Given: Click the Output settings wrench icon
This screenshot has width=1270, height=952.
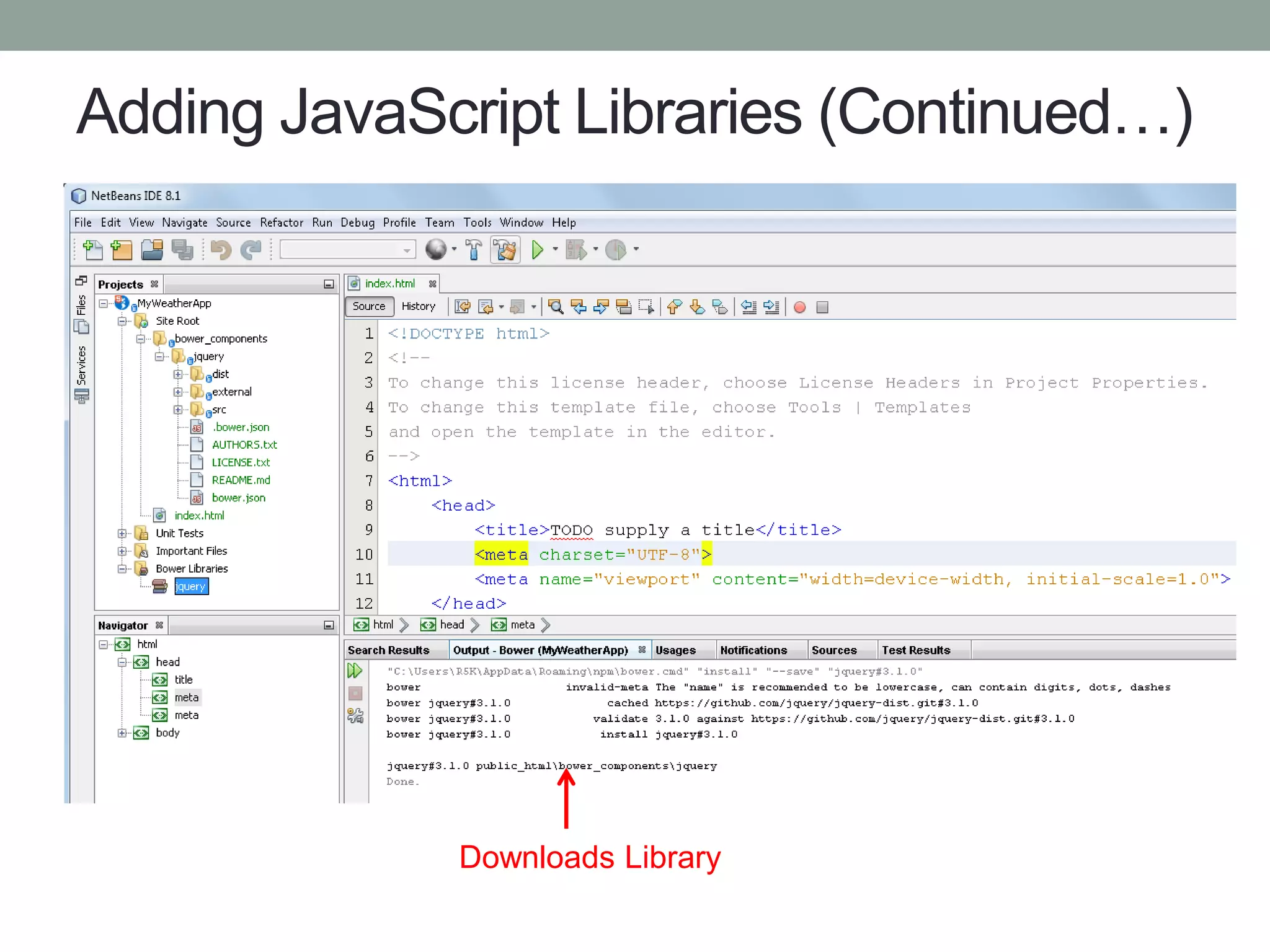Looking at the screenshot, I should pos(355,716).
